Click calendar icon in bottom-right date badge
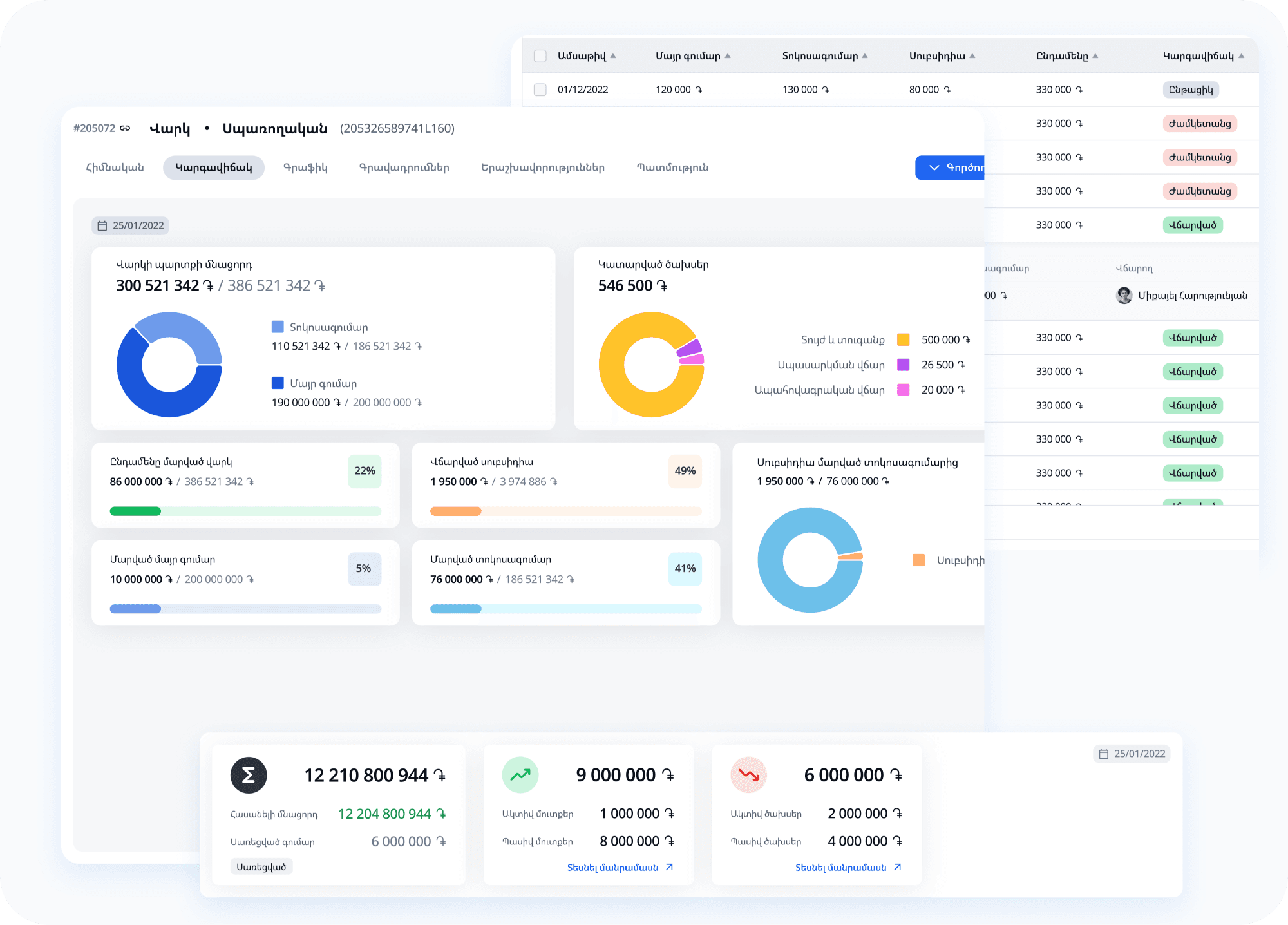 click(1103, 754)
